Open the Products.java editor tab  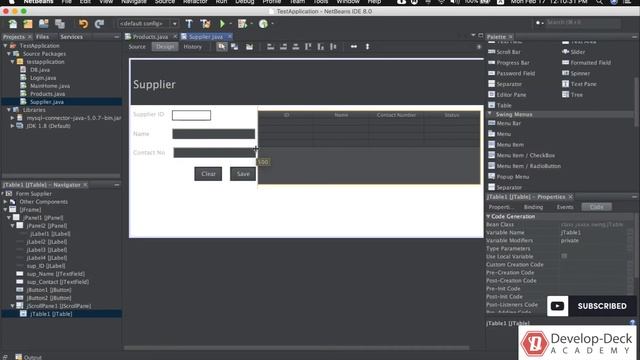pos(150,37)
